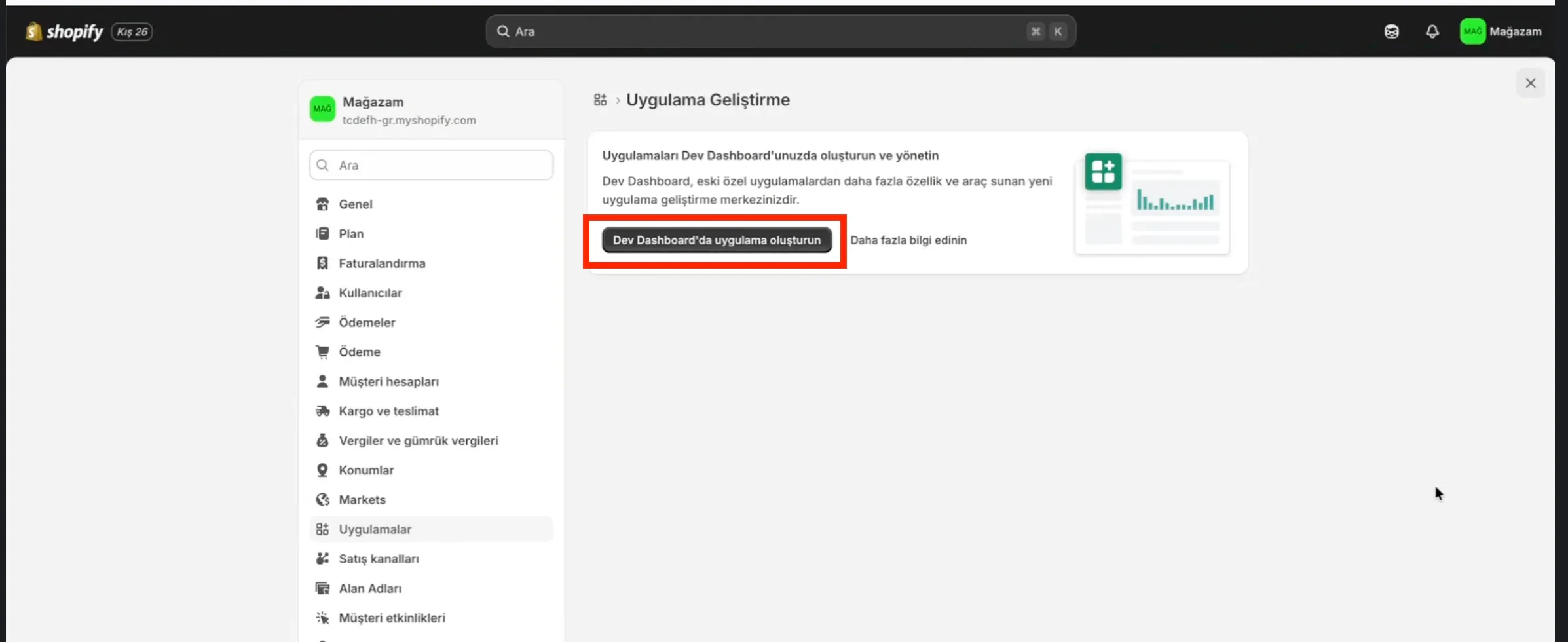
Task: Open Markets settings
Action: pyautogui.click(x=431, y=499)
